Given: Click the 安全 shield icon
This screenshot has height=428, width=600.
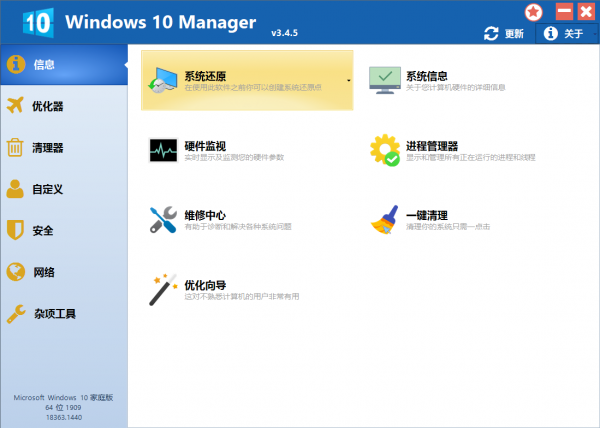Looking at the screenshot, I should (x=15, y=230).
